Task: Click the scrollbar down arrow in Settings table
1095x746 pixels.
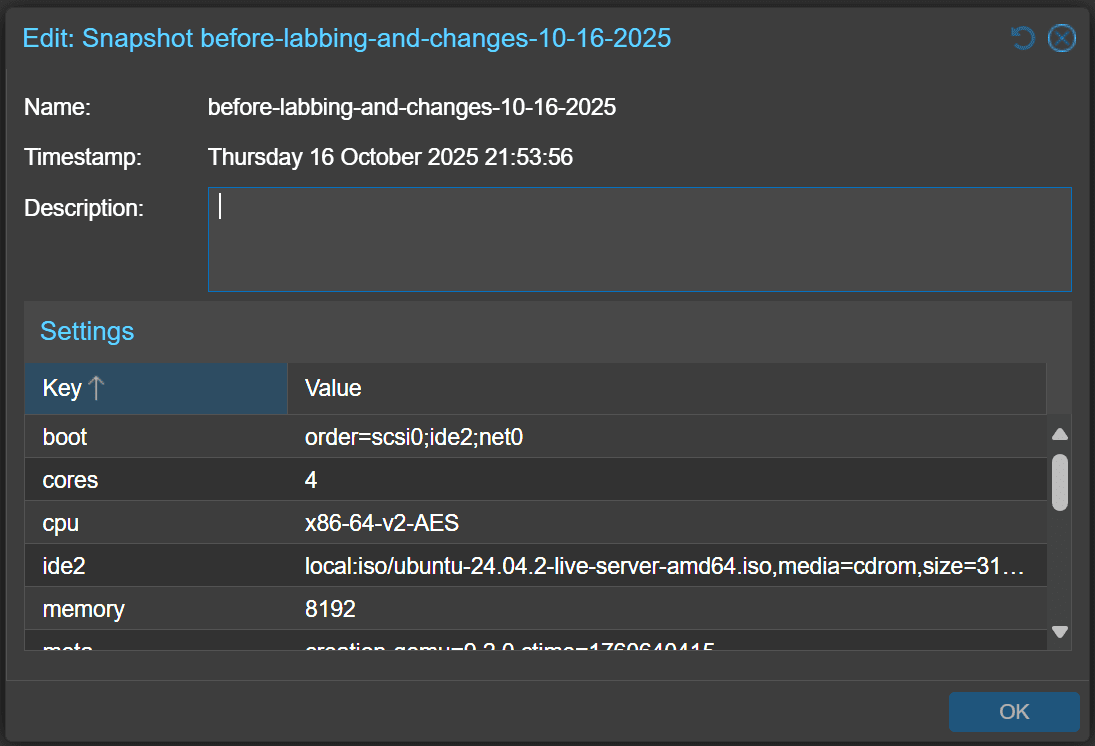Action: coord(1059,631)
